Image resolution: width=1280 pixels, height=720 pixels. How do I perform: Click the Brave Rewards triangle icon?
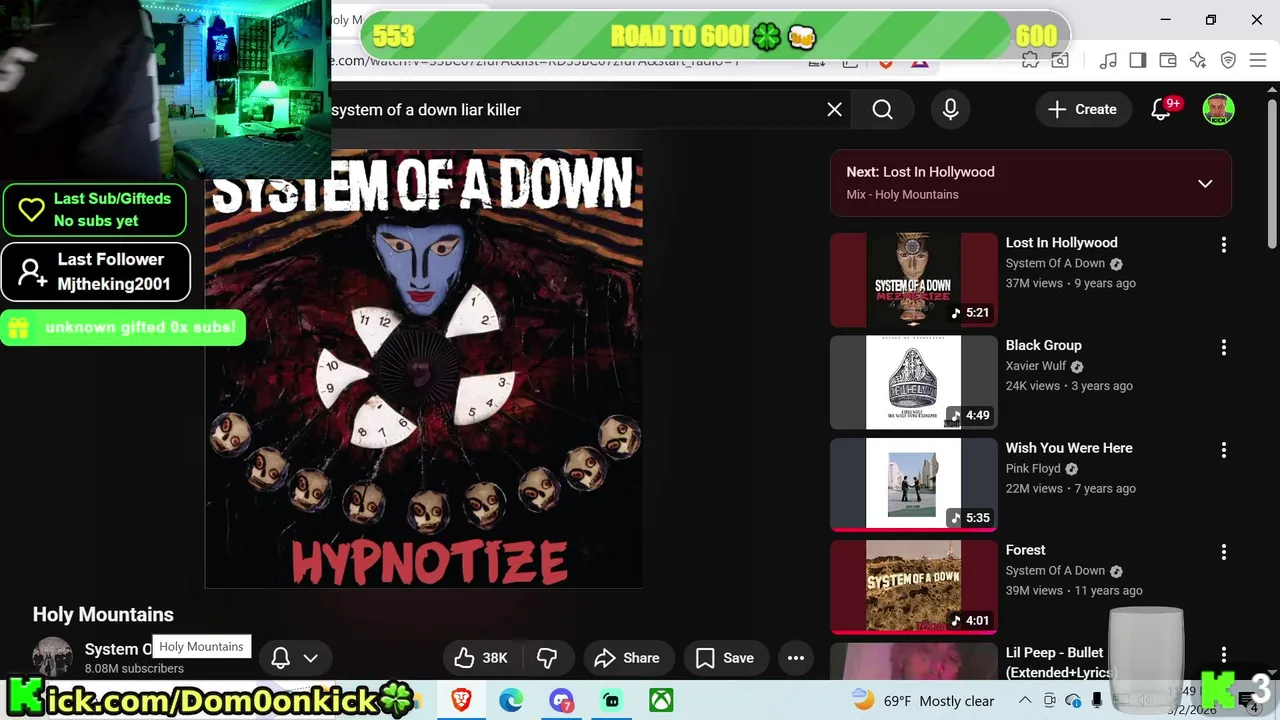(920, 63)
